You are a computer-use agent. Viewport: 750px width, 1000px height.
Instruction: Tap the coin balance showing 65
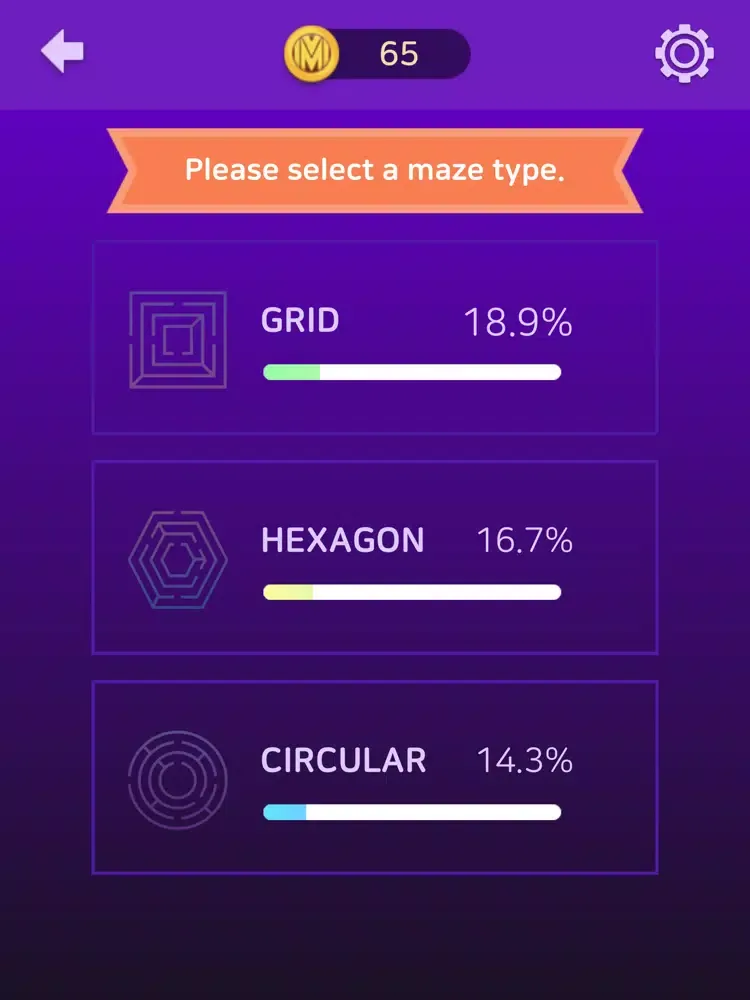(x=399, y=54)
